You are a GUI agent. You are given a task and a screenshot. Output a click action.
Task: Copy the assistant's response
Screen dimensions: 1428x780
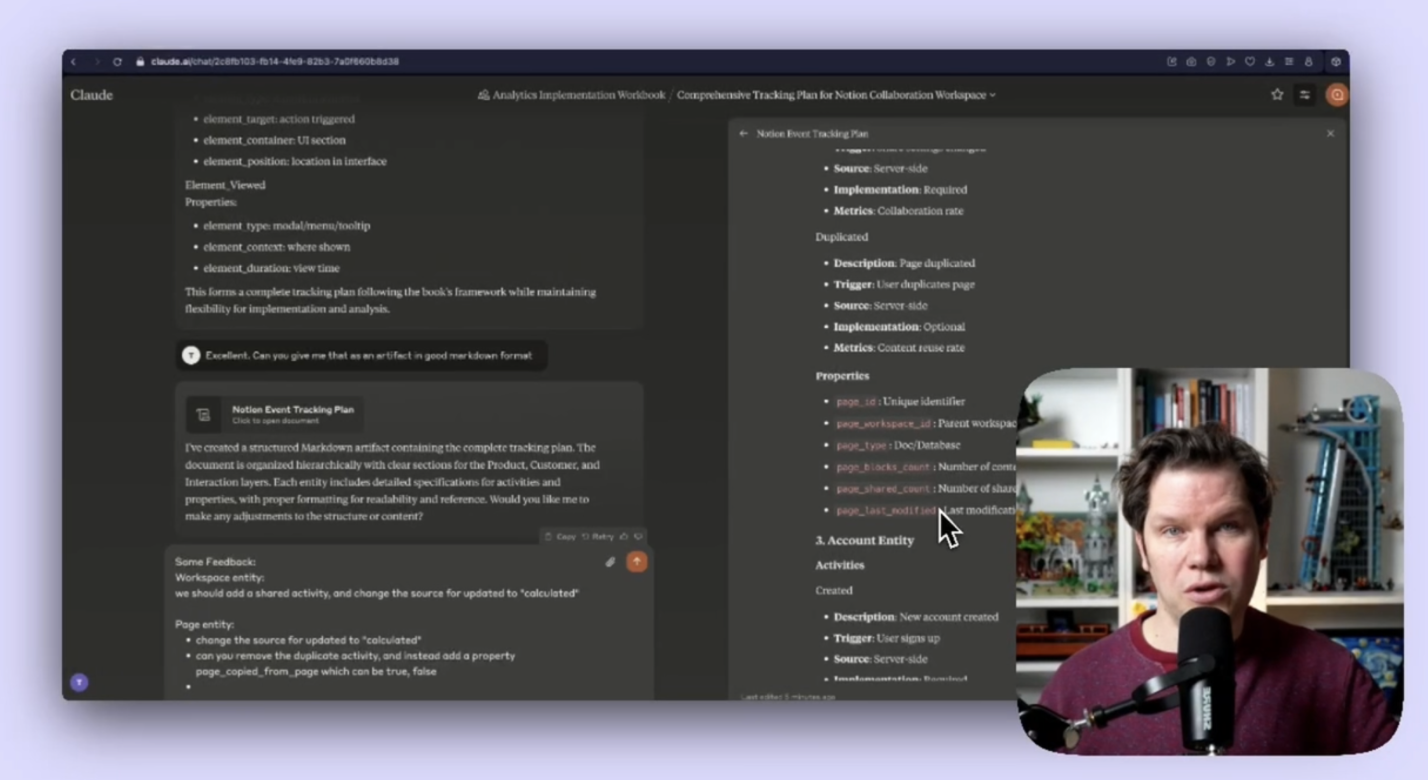click(x=560, y=537)
